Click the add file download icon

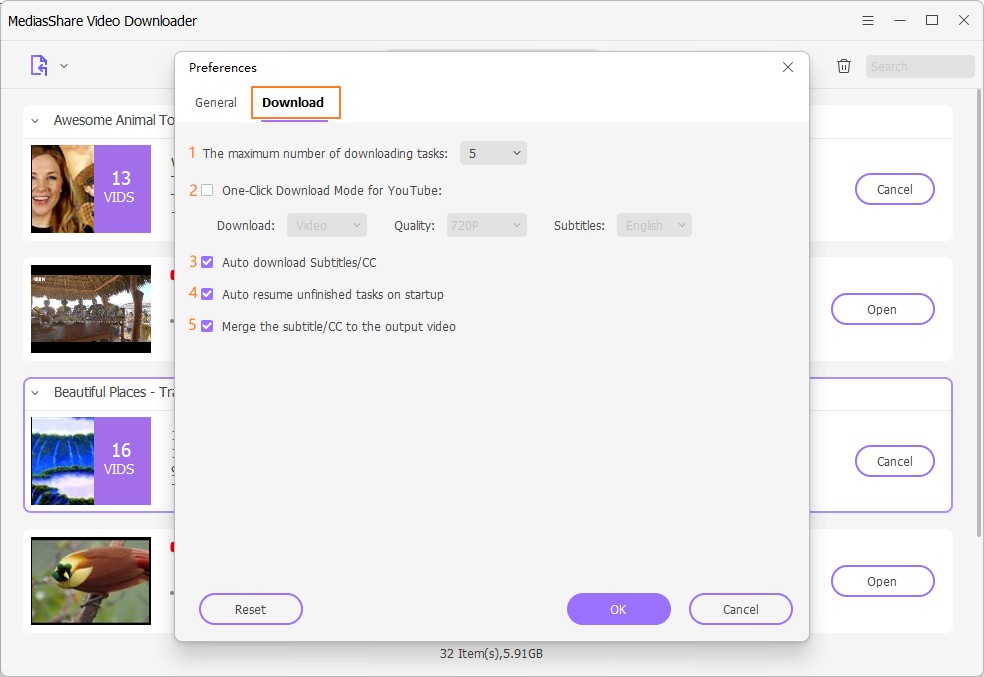39,66
